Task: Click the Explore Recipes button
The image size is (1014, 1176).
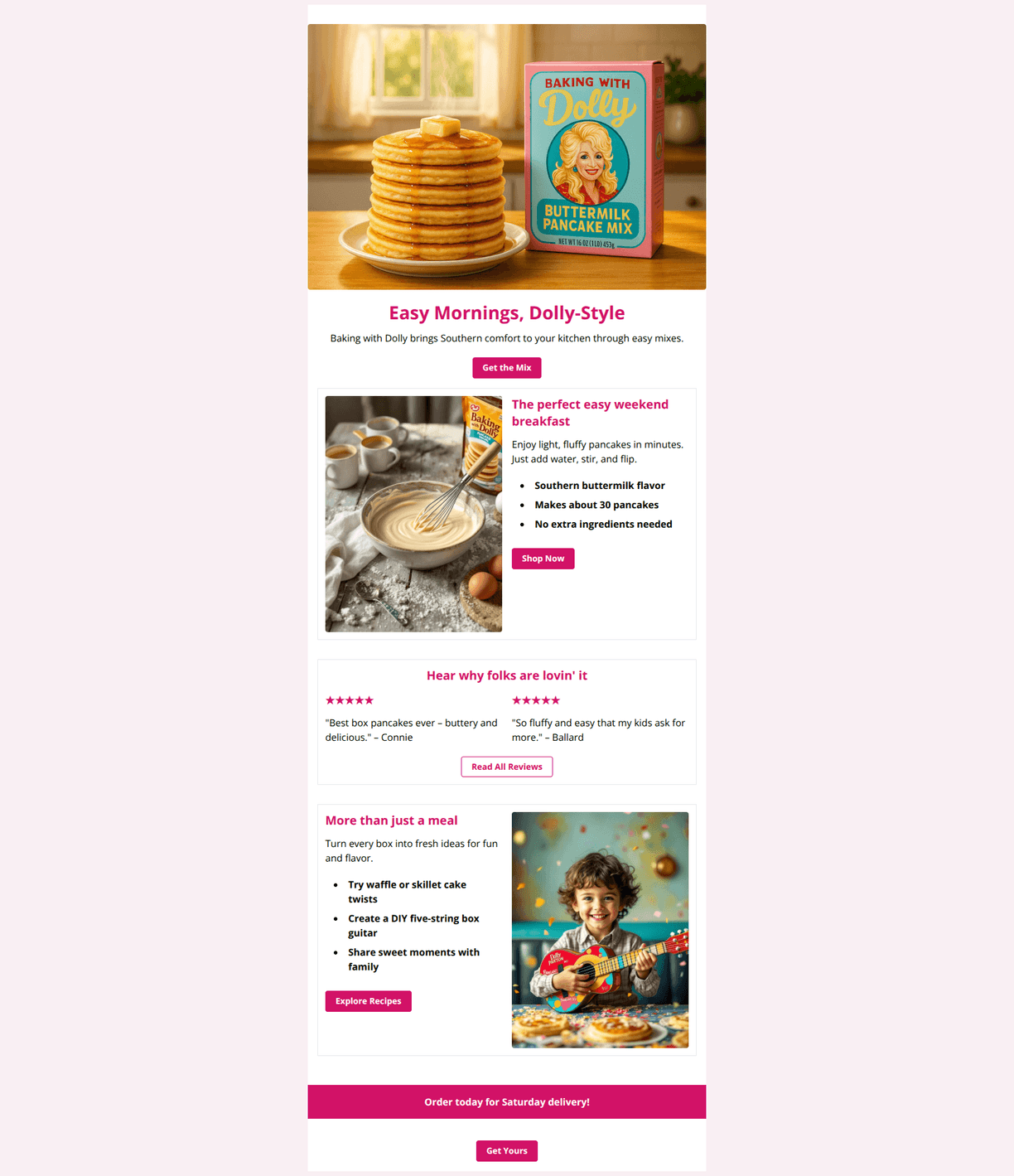Action: click(368, 1001)
